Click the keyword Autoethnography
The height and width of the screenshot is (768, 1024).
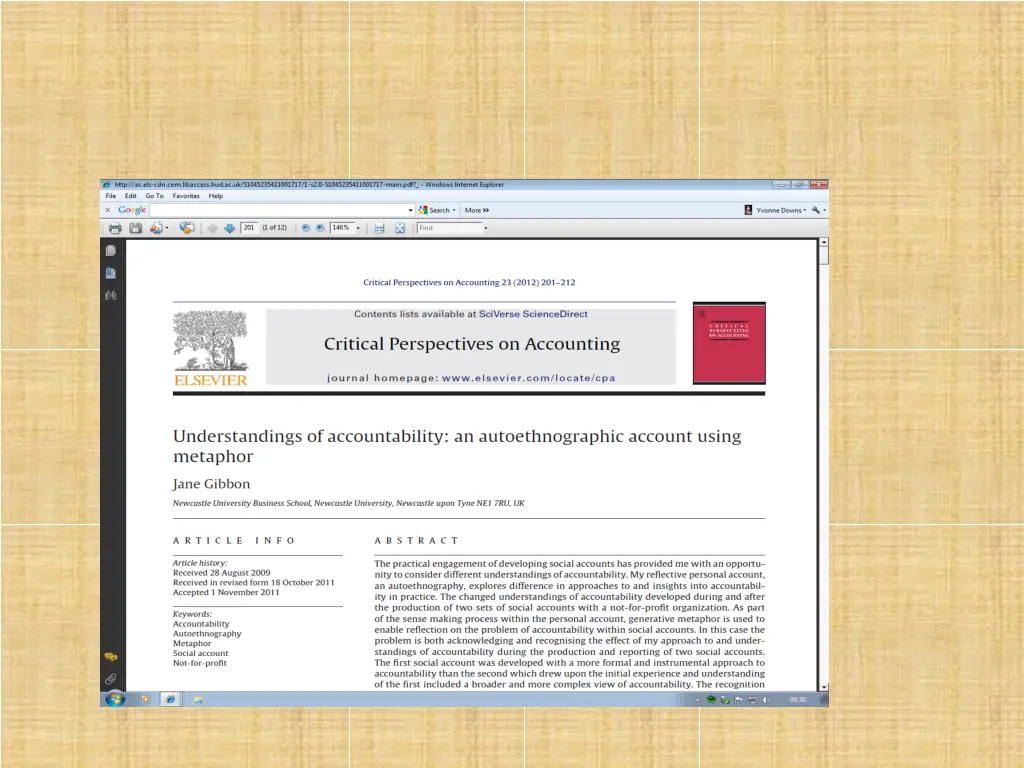click(x=207, y=633)
